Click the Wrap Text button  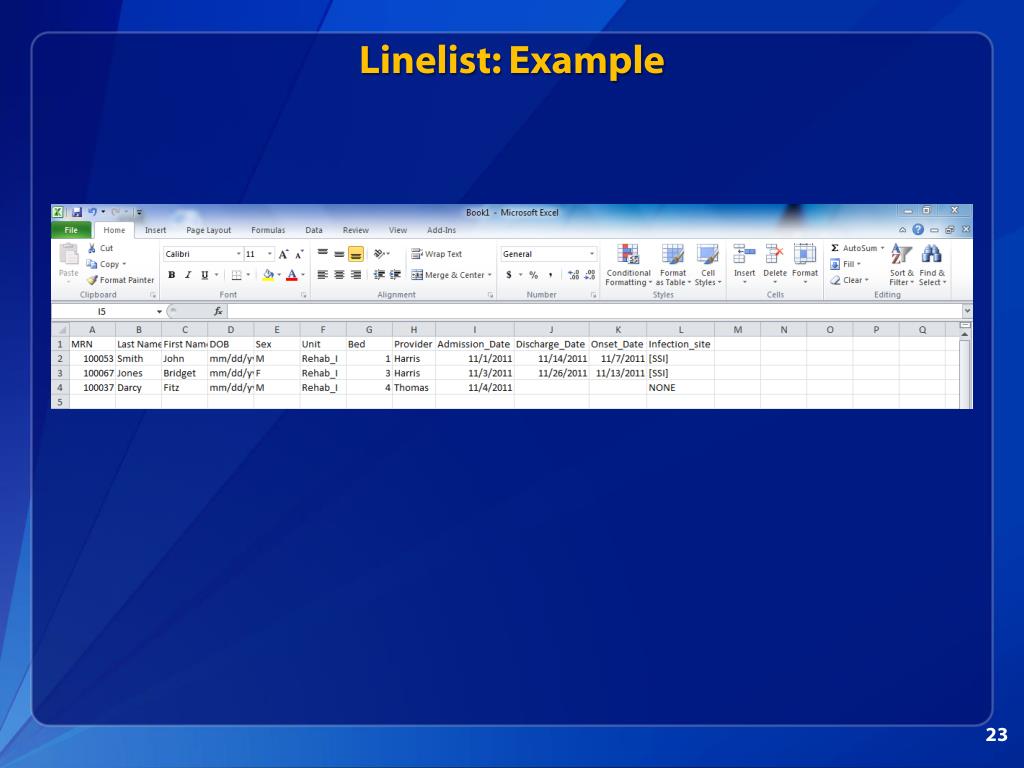(436, 254)
